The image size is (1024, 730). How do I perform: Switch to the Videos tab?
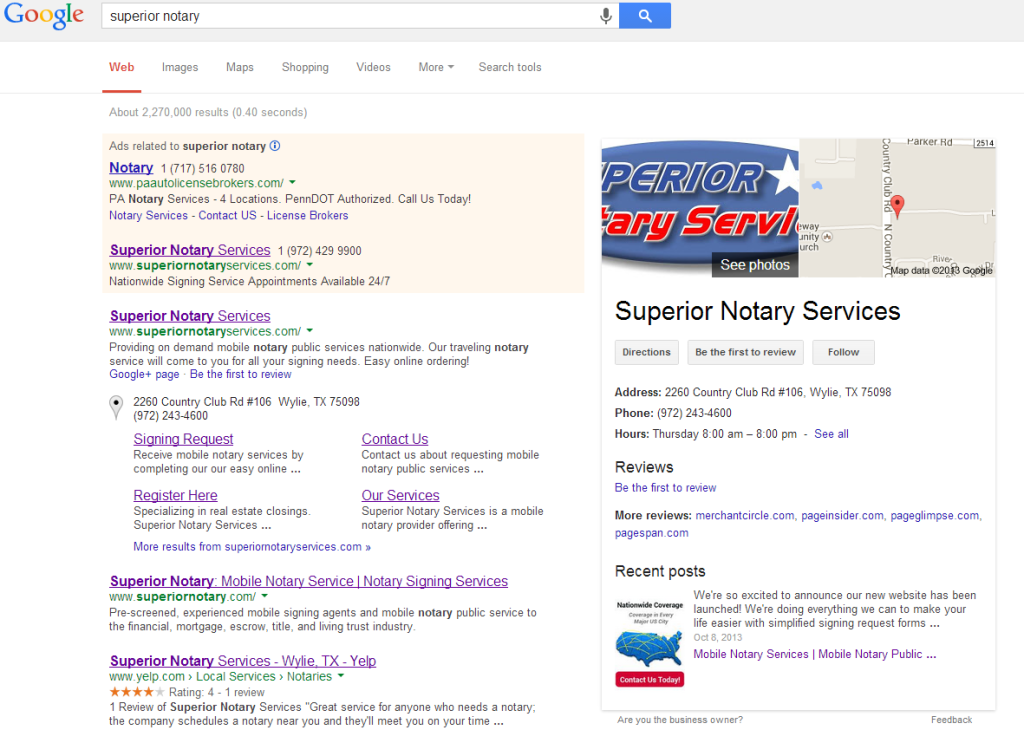pyautogui.click(x=373, y=67)
